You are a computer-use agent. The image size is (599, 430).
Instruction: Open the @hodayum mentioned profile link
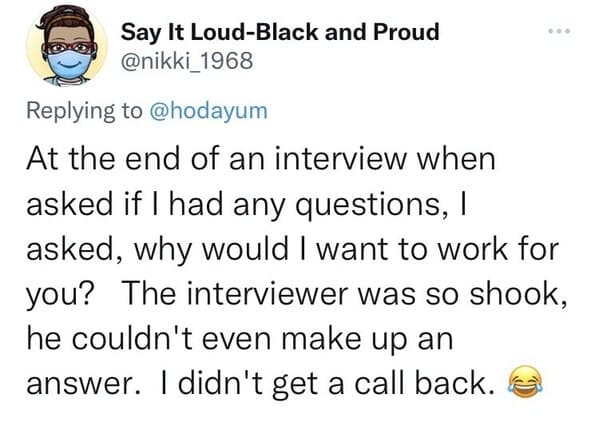209,111
